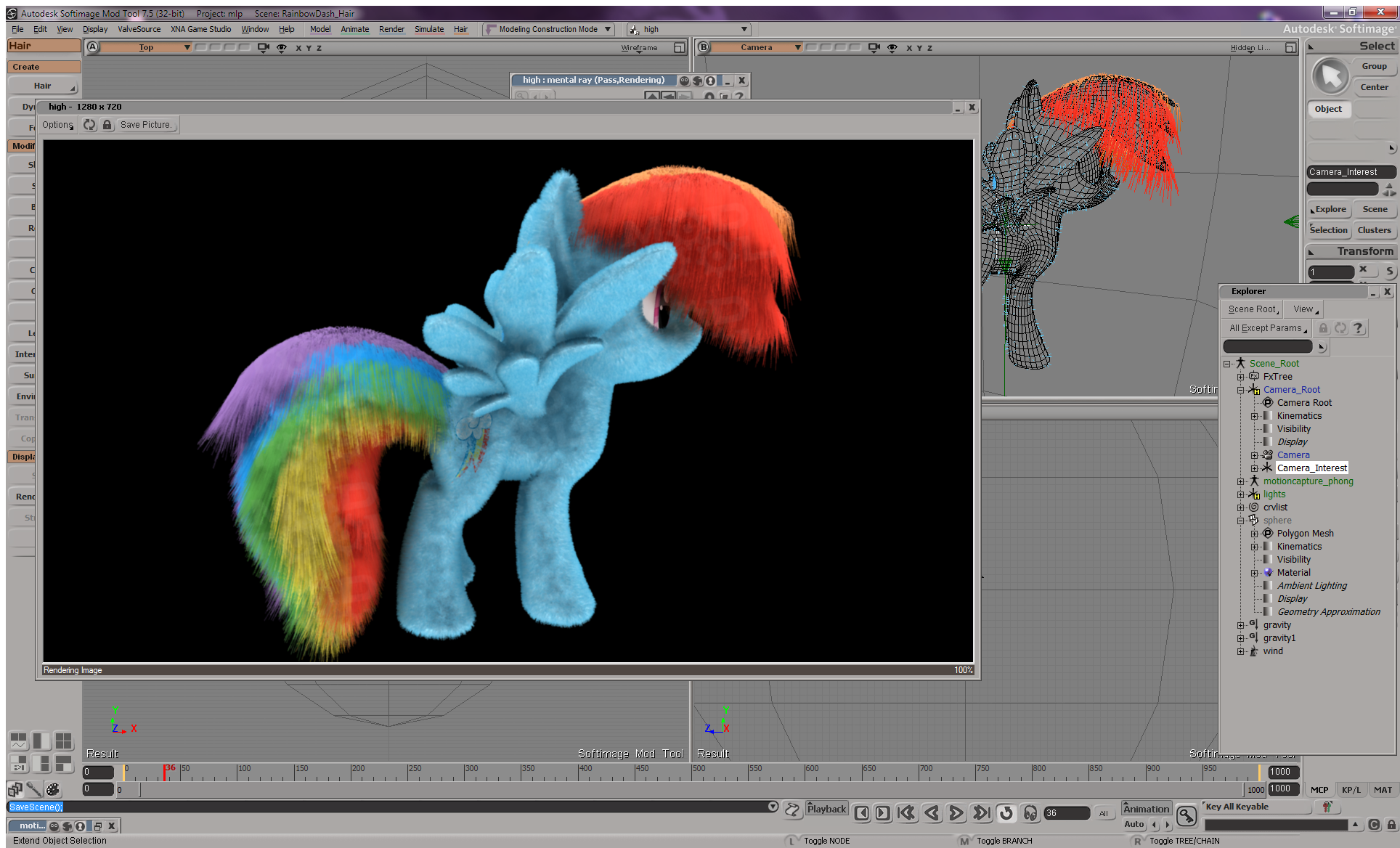The width and height of the screenshot is (1400, 848).
Task: Open the Simulate menu
Action: (x=428, y=29)
